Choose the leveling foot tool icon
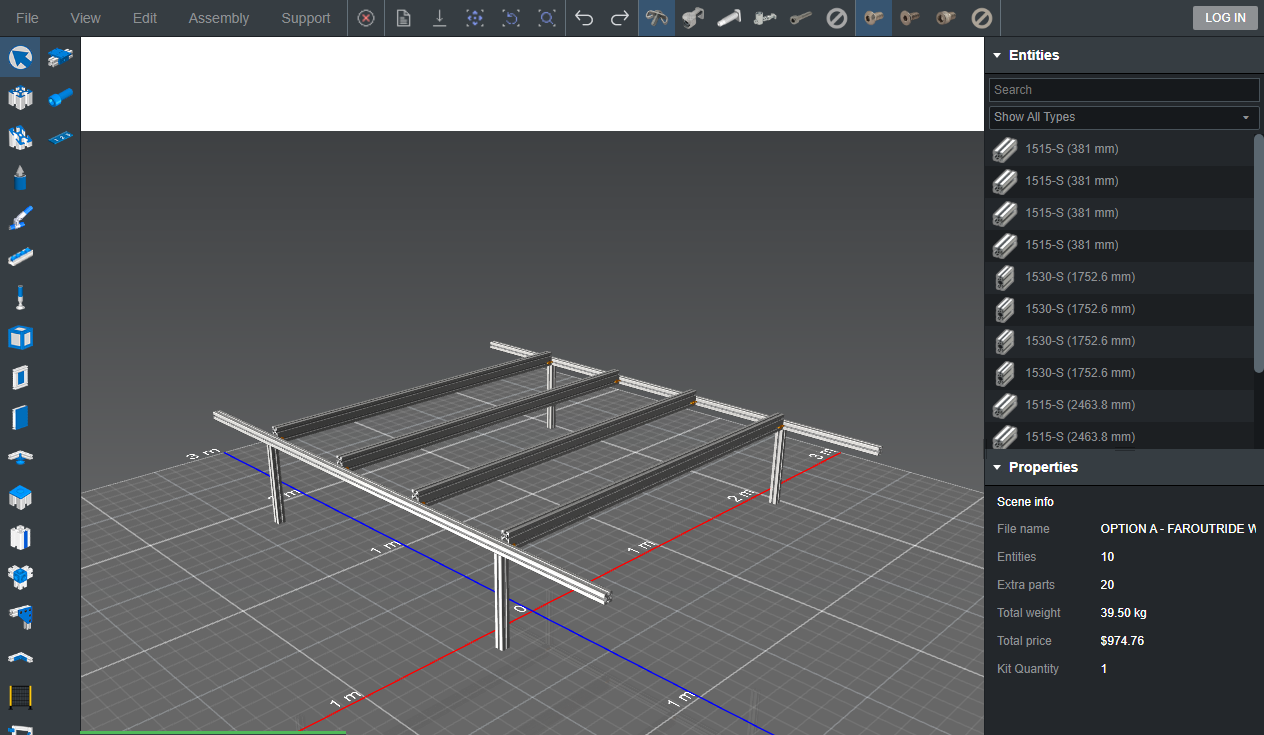Viewport: 1264px width, 735px height. click(20, 297)
